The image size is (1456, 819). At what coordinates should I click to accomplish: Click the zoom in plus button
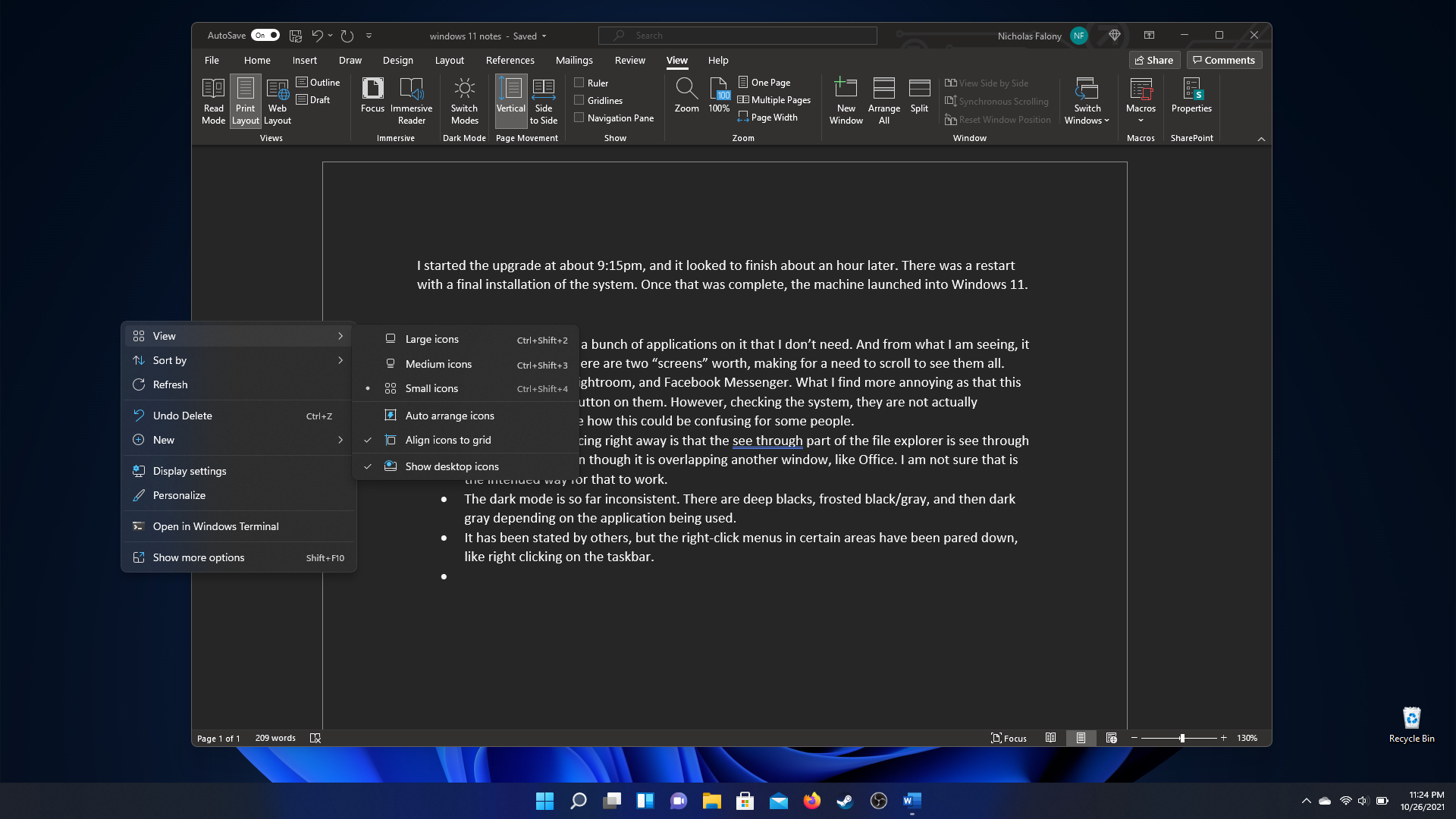[1223, 738]
